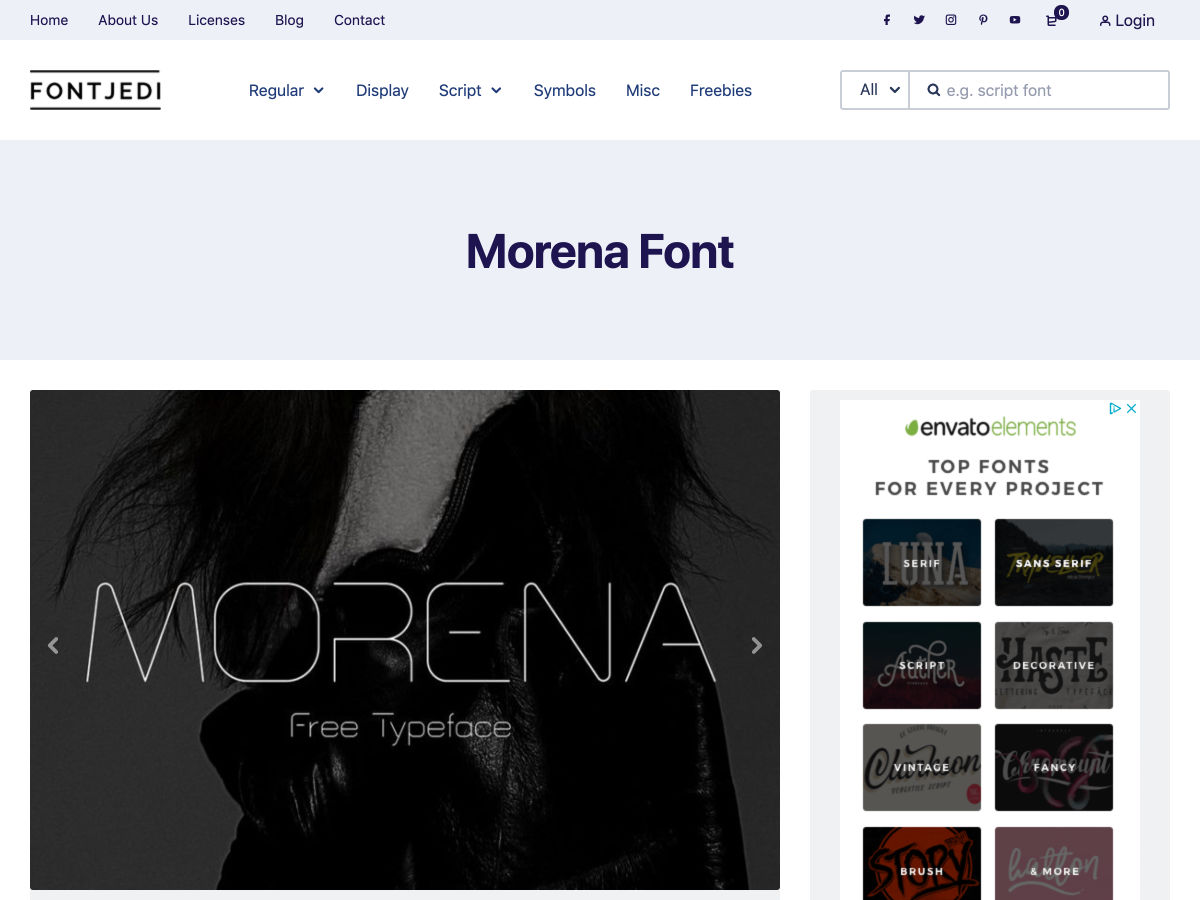Click the search magnifier icon
This screenshot has width=1200, height=900.
(x=933, y=90)
